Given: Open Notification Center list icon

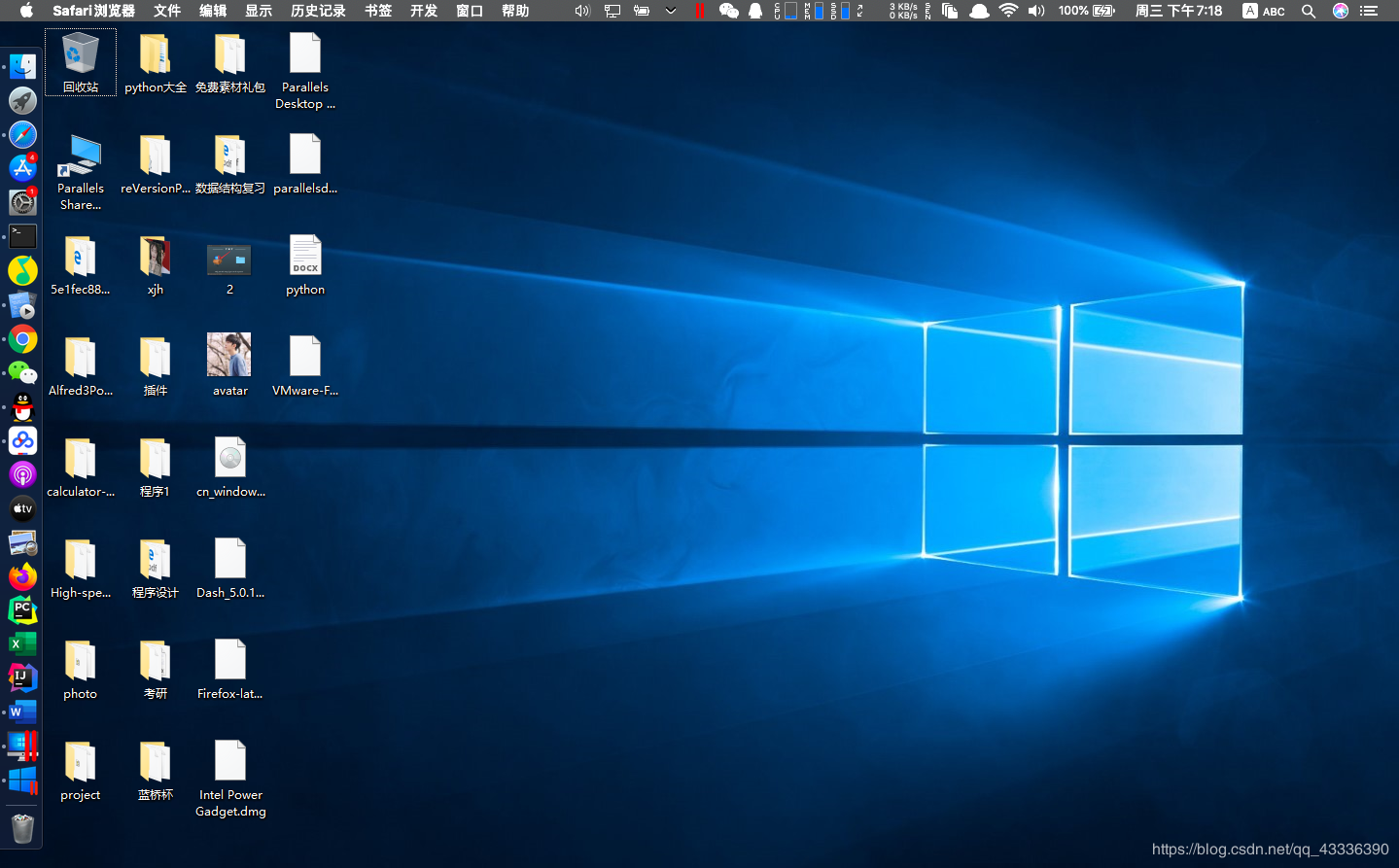Looking at the screenshot, I should [x=1369, y=11].
